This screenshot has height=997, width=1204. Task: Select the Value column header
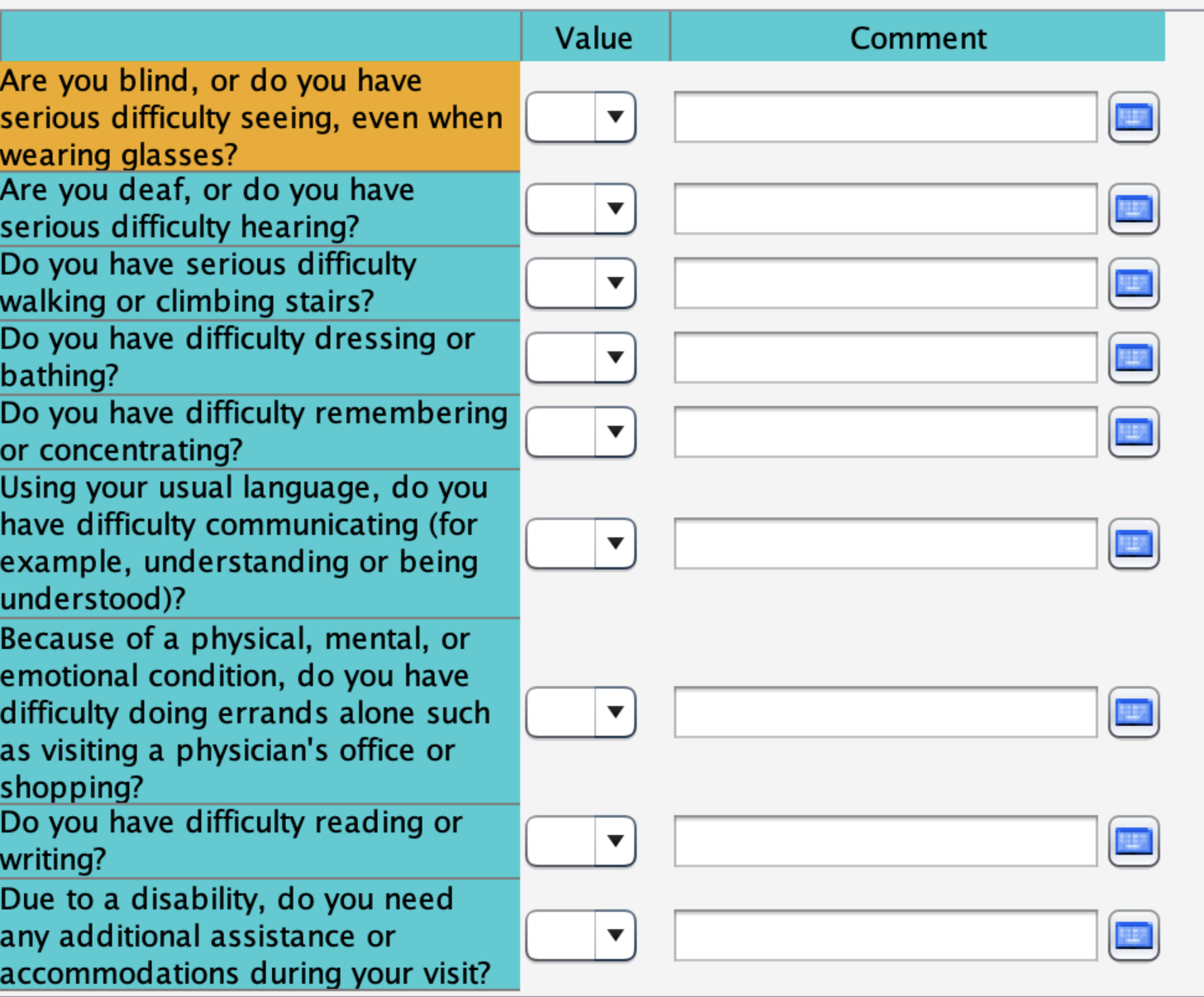595,38
